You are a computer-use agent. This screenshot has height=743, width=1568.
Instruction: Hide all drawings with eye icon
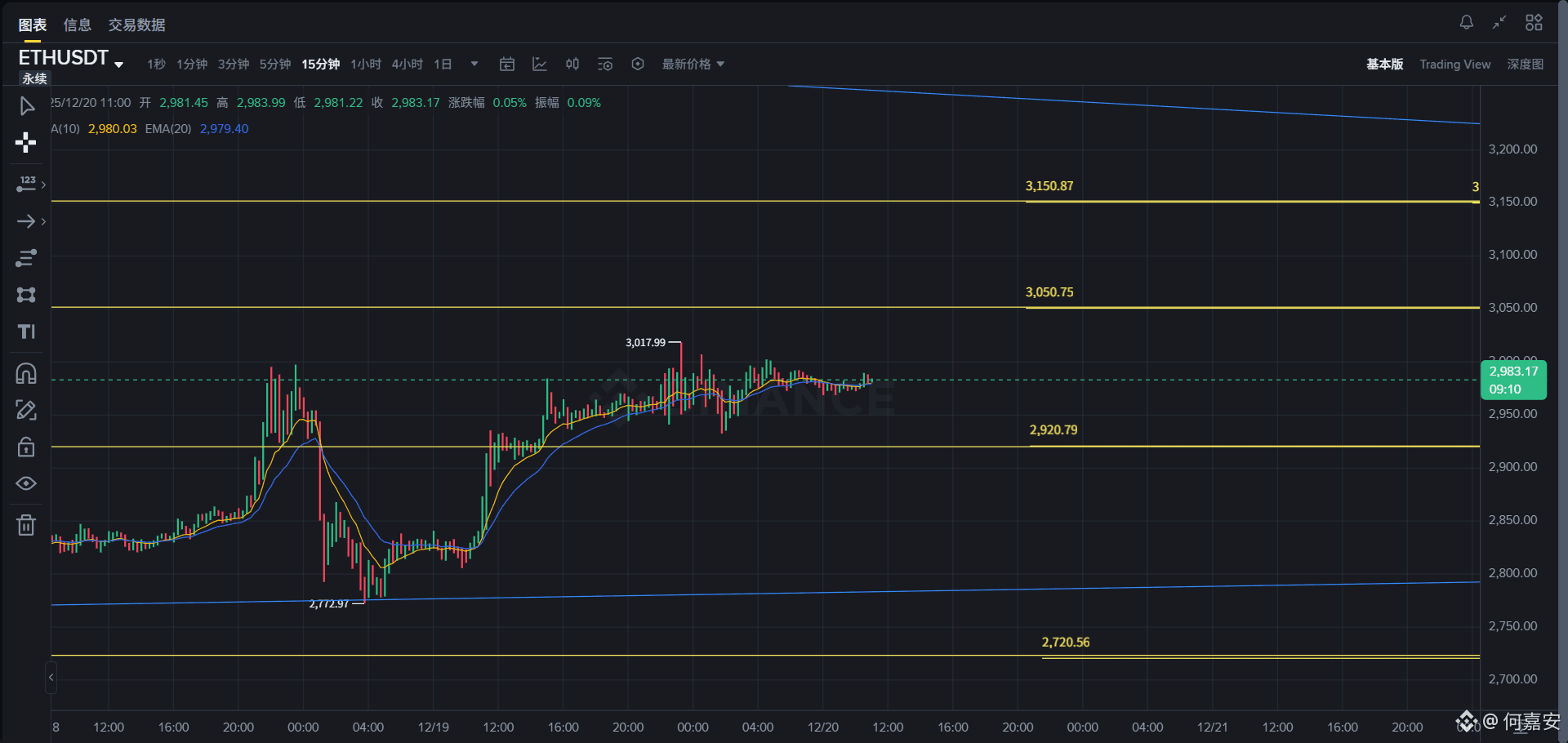pos(26,483)
